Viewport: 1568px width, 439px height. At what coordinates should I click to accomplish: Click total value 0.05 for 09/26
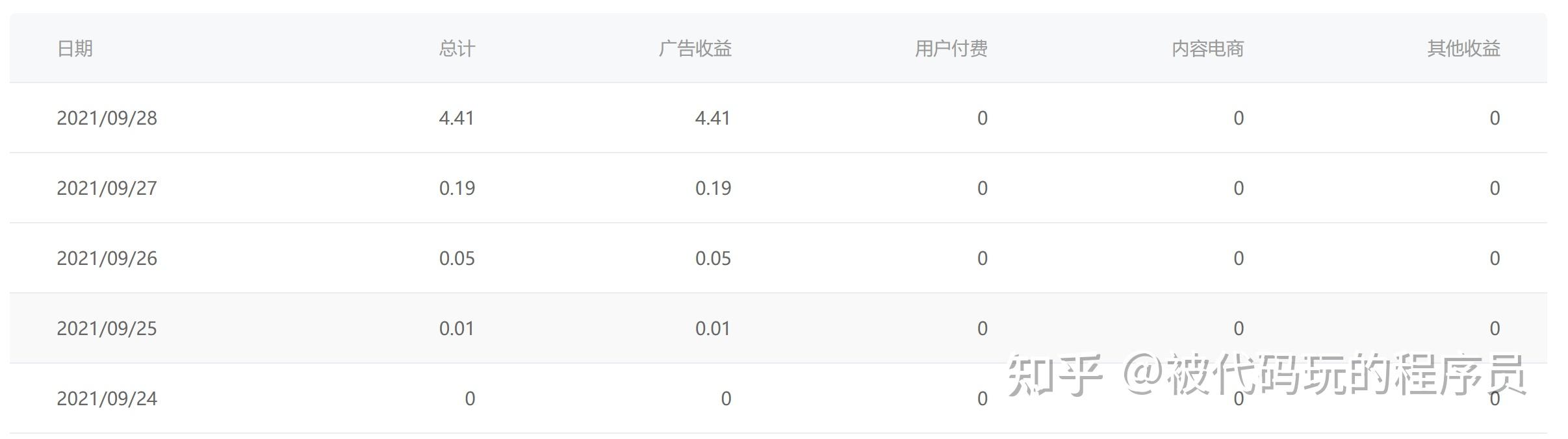(x=457, y=258)
